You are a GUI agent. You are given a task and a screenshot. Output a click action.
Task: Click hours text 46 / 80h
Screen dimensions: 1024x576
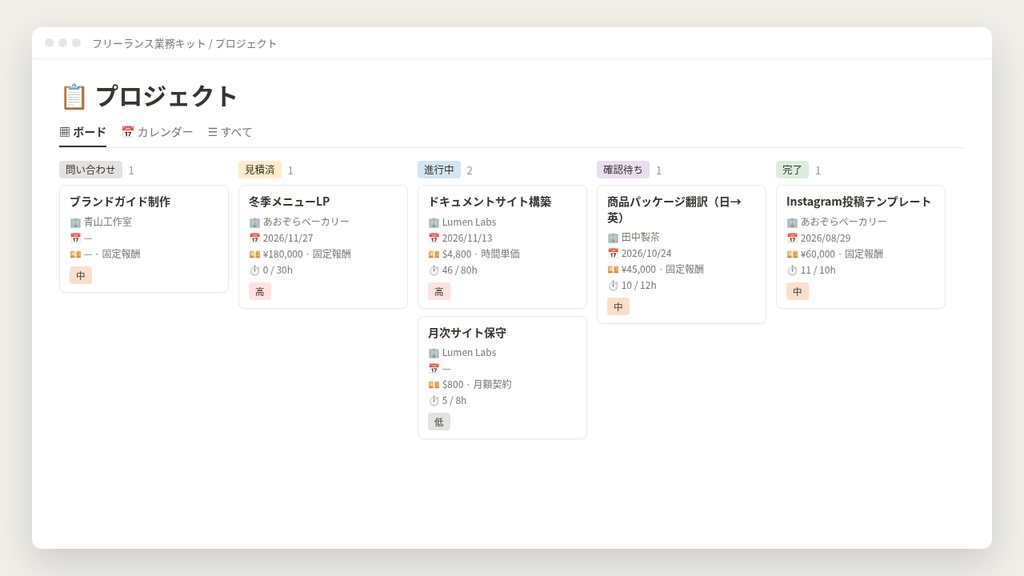[x=460, y=270]
